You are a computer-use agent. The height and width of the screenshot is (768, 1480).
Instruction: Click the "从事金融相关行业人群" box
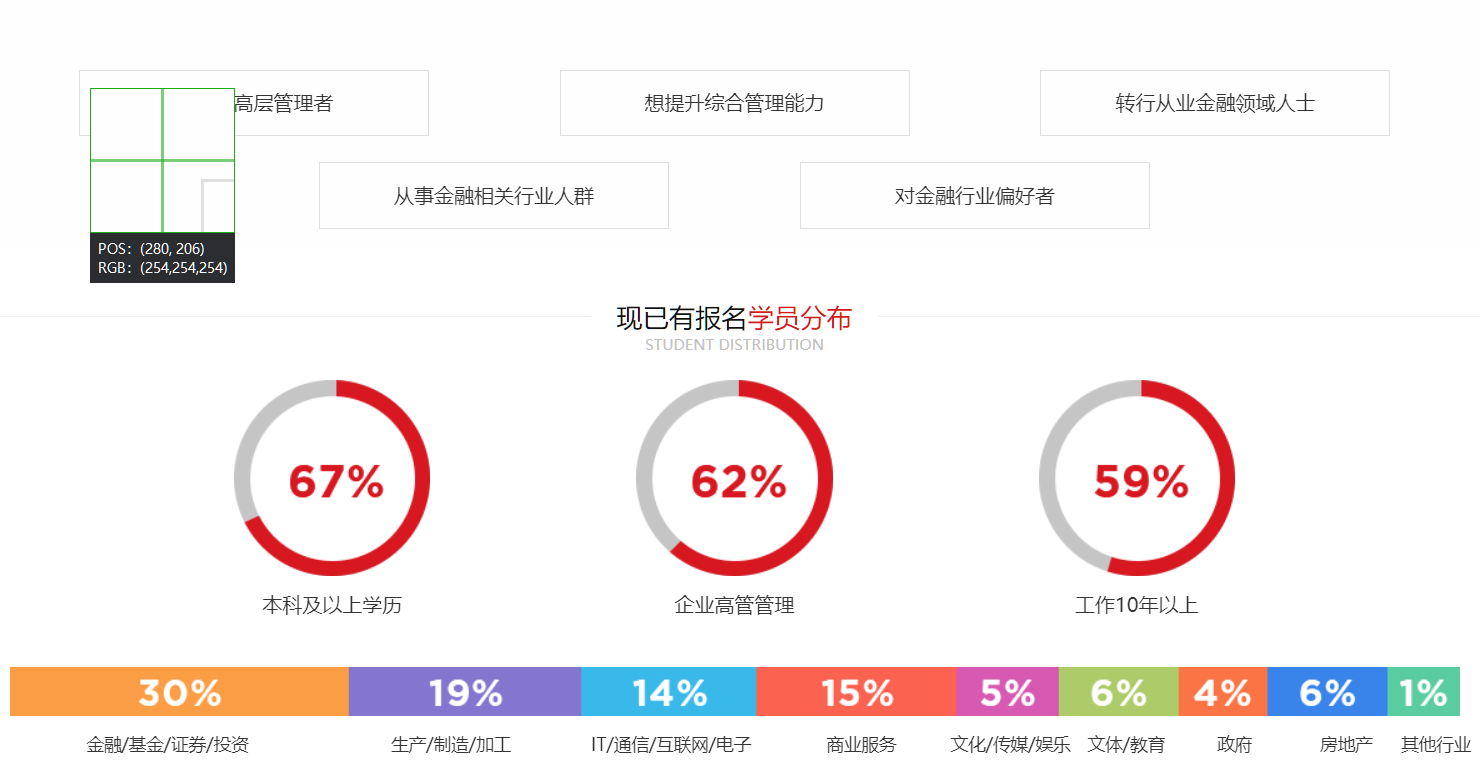tap(493, 196)
